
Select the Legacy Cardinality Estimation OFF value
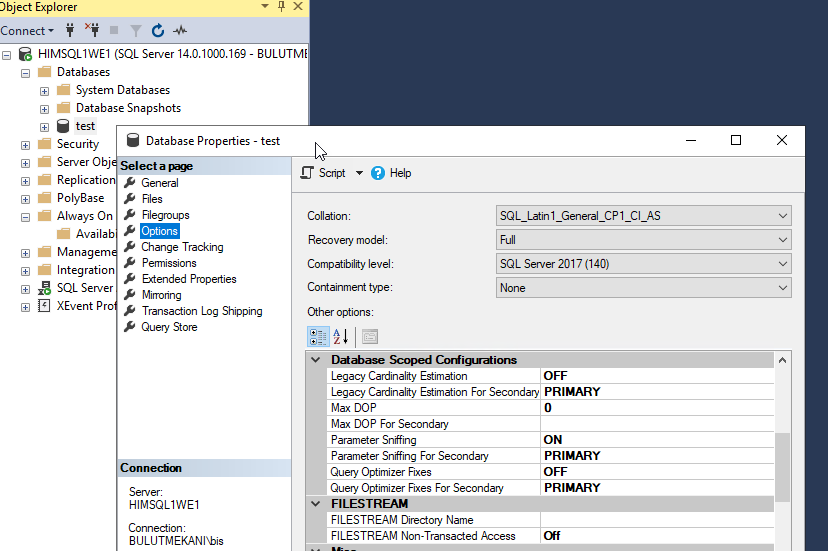(x=657, y=376)
